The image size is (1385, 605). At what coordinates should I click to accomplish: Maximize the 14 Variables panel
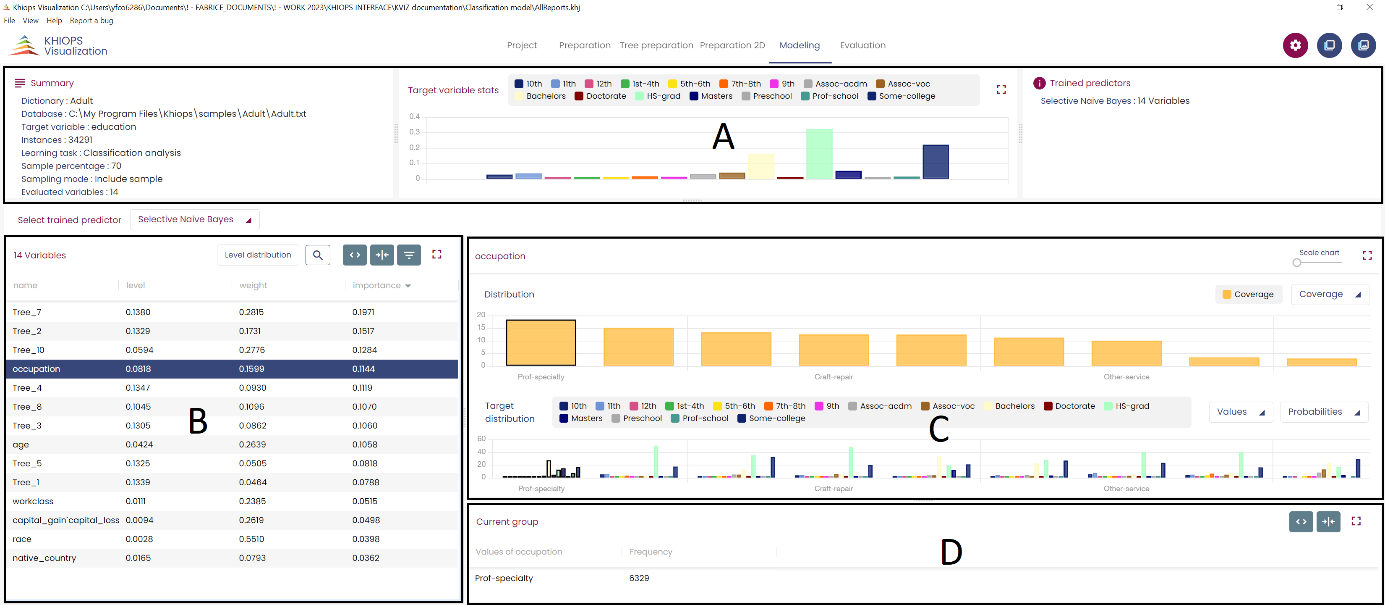point(437,255)
